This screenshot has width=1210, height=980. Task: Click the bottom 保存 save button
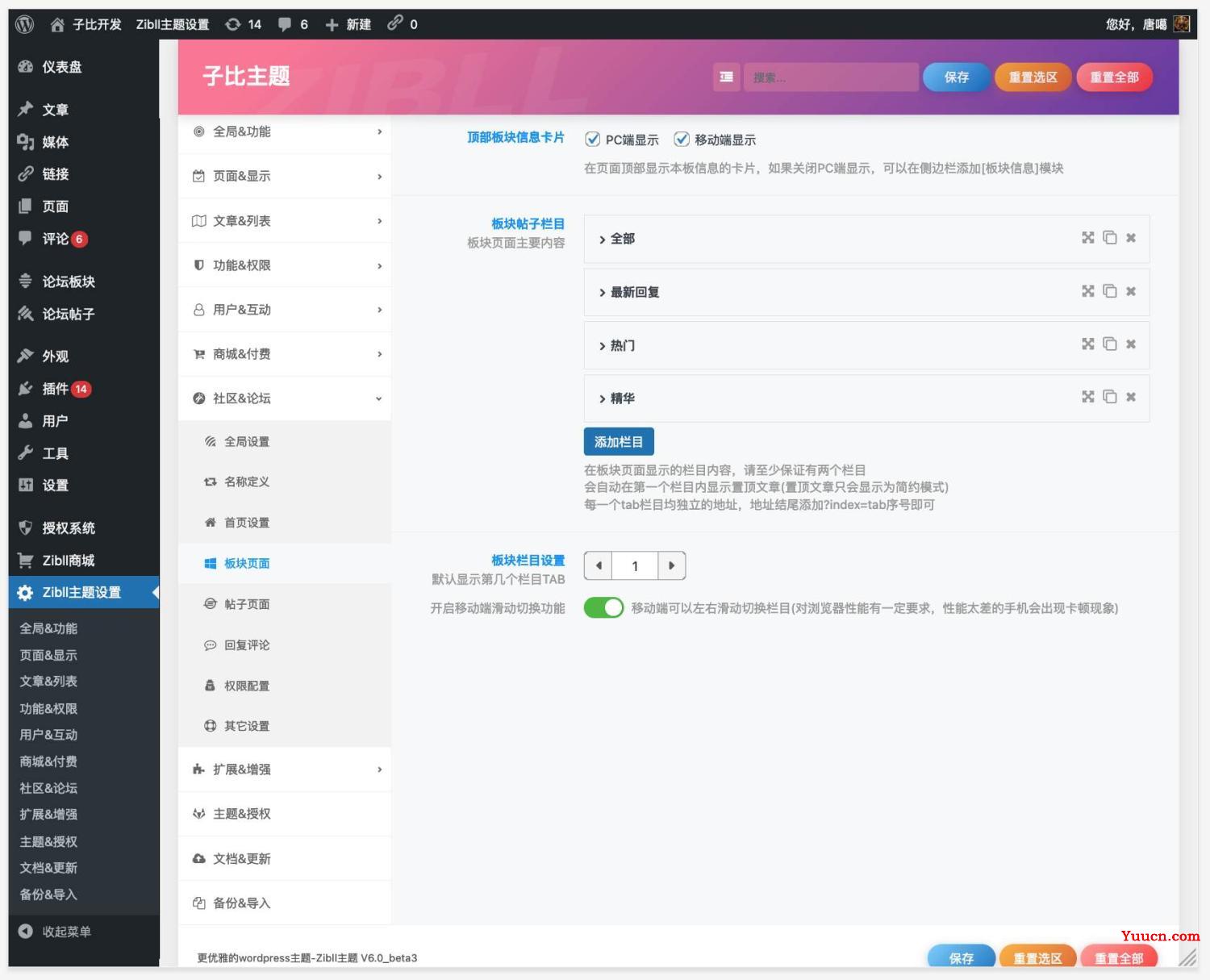[x=962, y=957]
